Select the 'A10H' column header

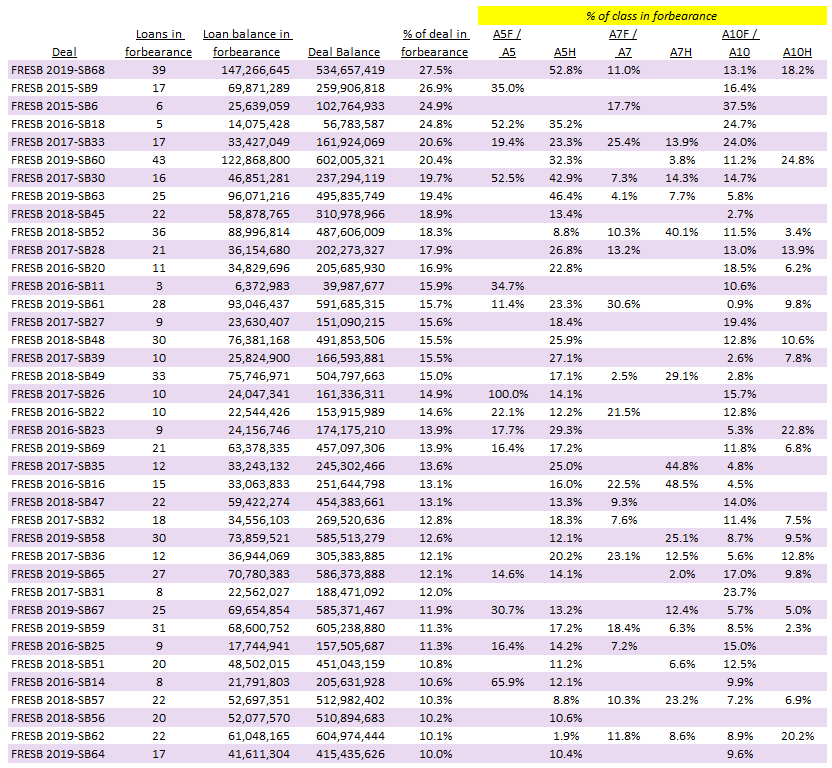pyautogui.click(x=797, y=52)
